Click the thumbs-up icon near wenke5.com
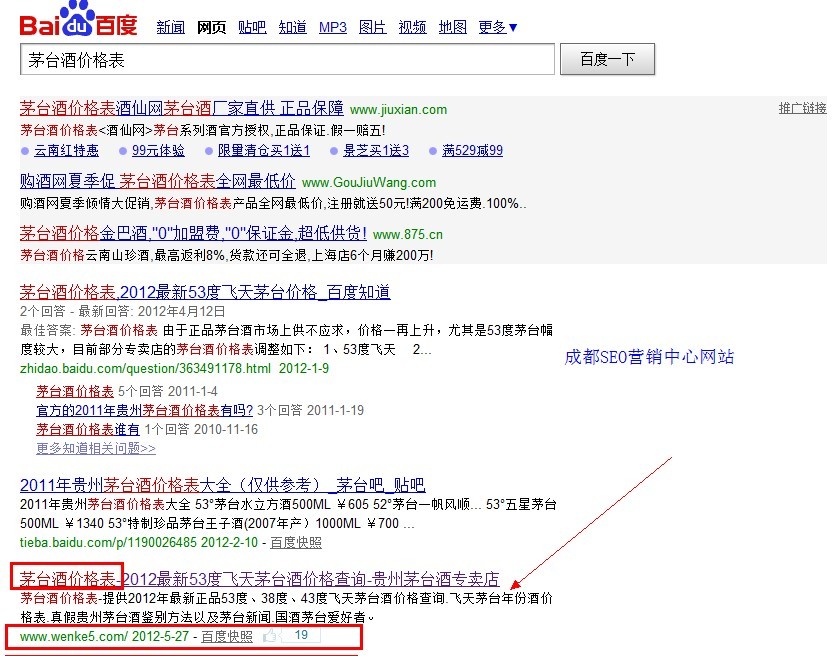The width and height of the screenshot is (840, 656). pos(270,636)
